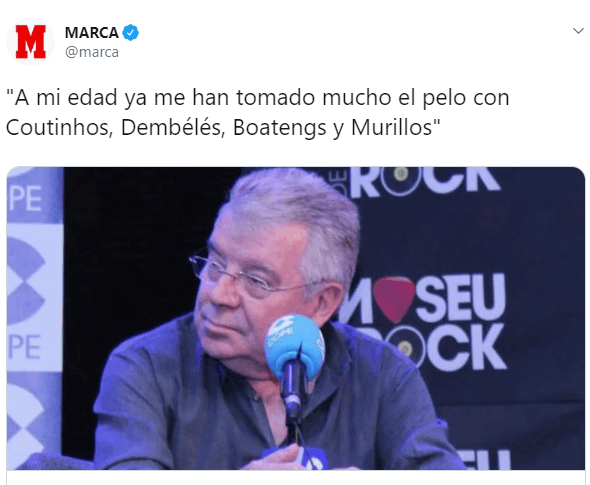590x485 pixels.
Task: Click the white card strip below photo
Action: (x=296, y=478)
